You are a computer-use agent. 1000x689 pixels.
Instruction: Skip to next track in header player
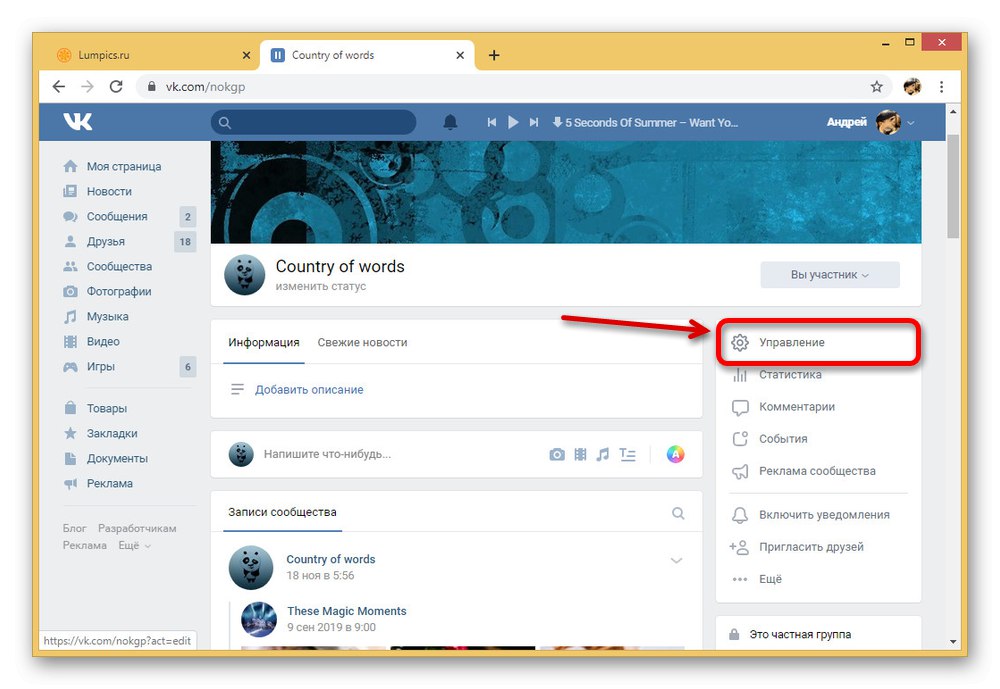[x=534, y=122]
